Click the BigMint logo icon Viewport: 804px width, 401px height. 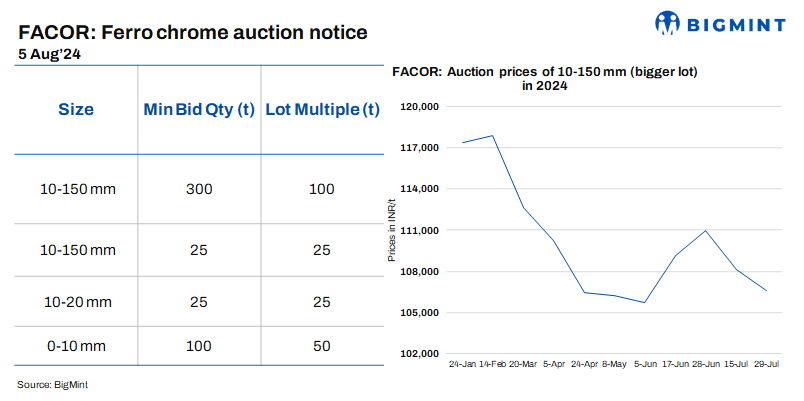pos(670,22)
